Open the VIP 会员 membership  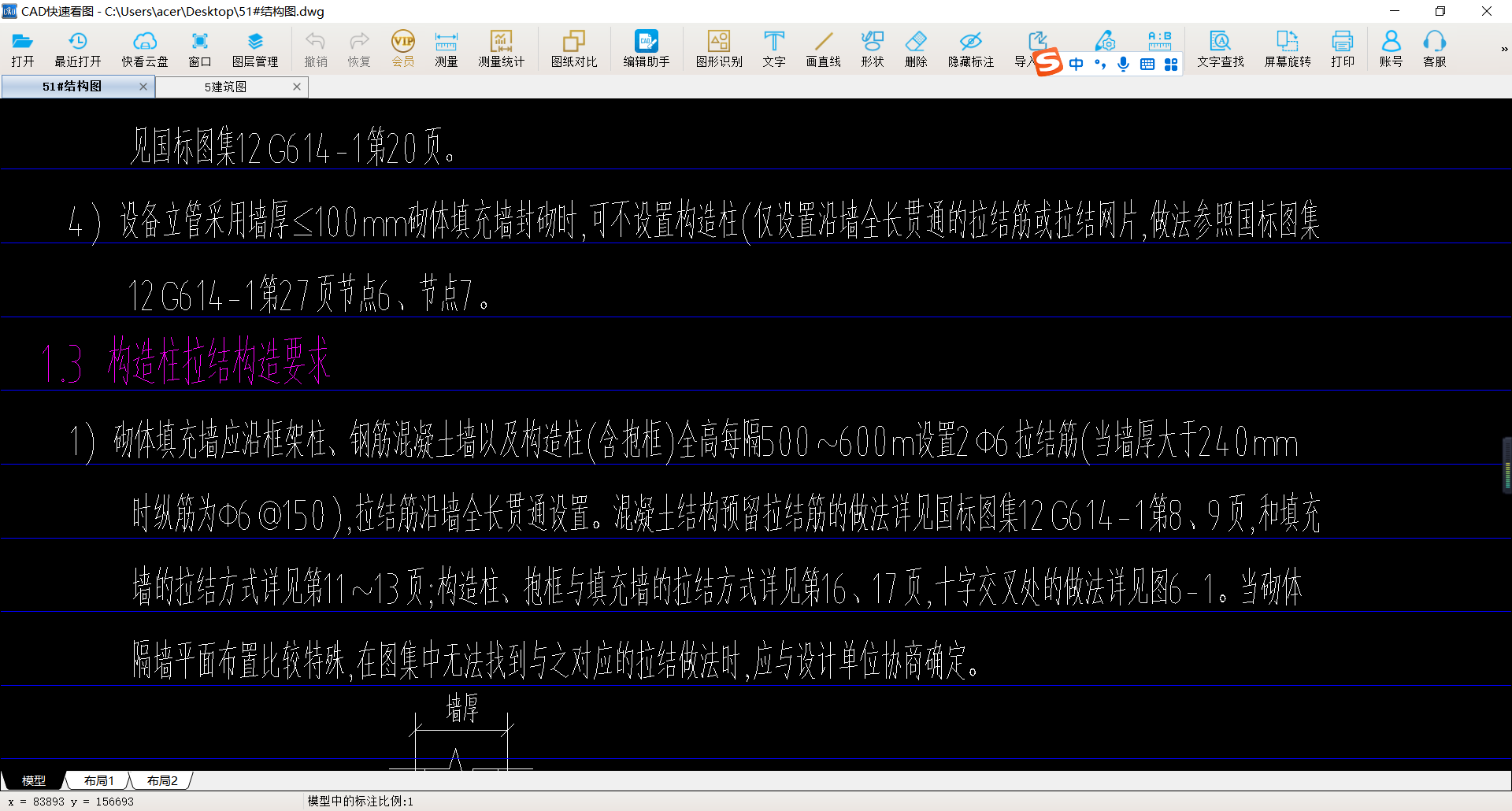403,50
